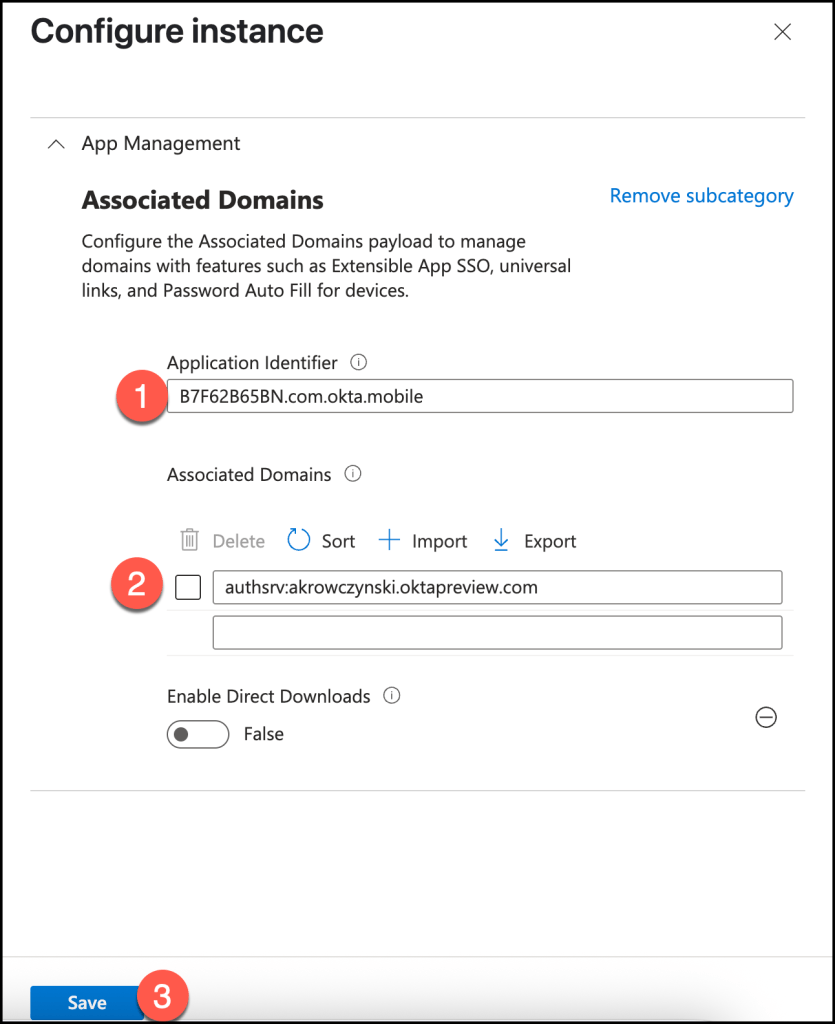Tick the checkbox beside the authsrv domain
Screen dimensions: 835x1024
(x=188, y=587)
